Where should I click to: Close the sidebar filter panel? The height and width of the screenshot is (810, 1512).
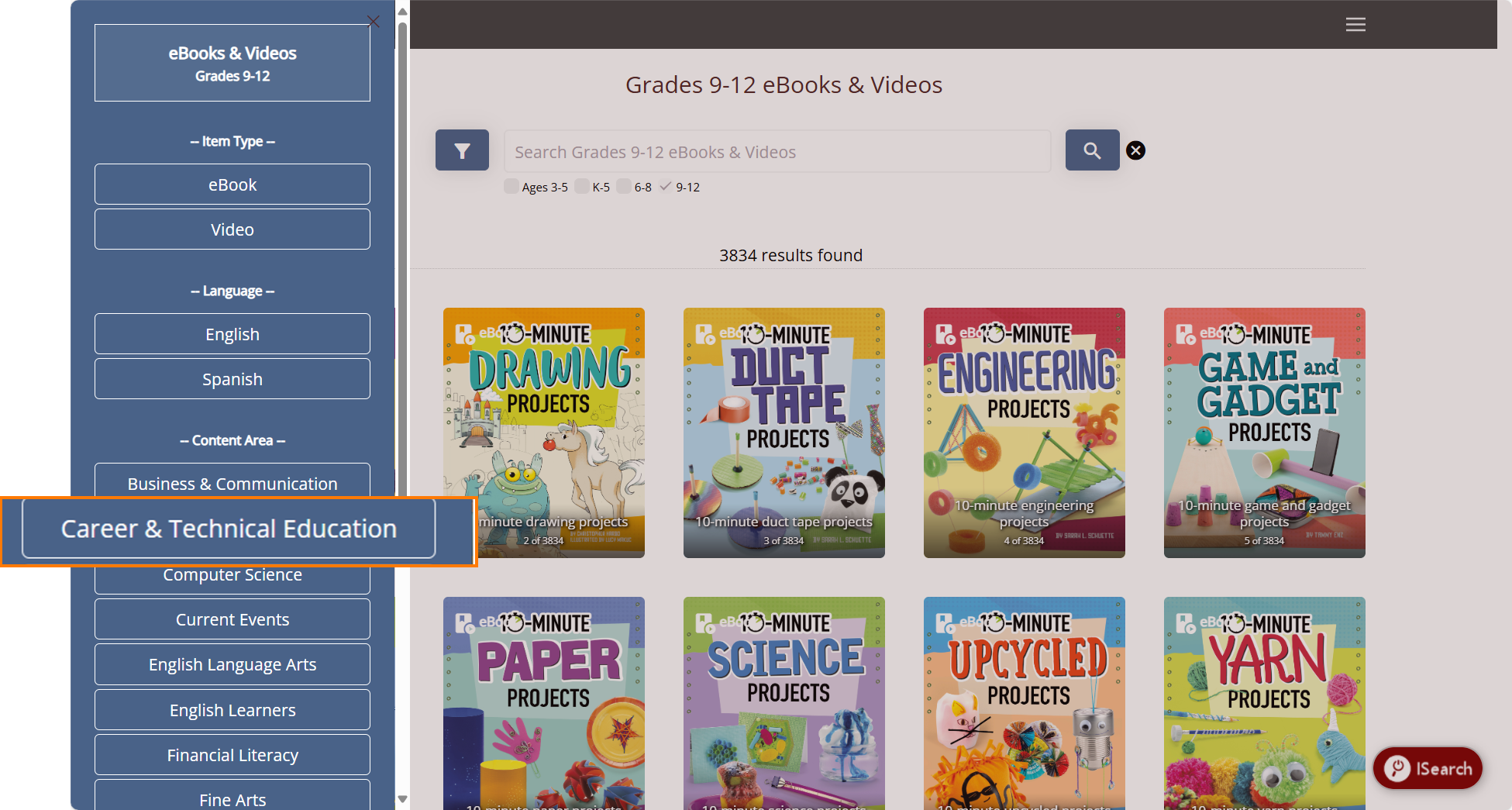tap(373, 22)
